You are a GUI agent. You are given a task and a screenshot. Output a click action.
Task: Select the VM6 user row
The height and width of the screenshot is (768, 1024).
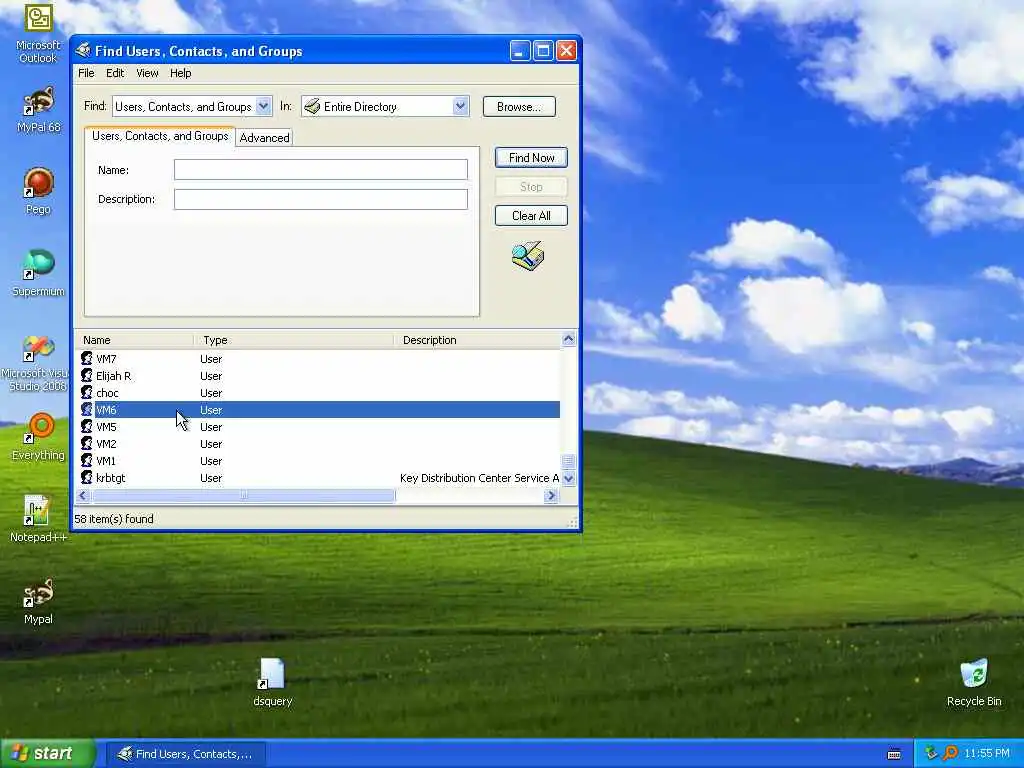tap(318, 409)
